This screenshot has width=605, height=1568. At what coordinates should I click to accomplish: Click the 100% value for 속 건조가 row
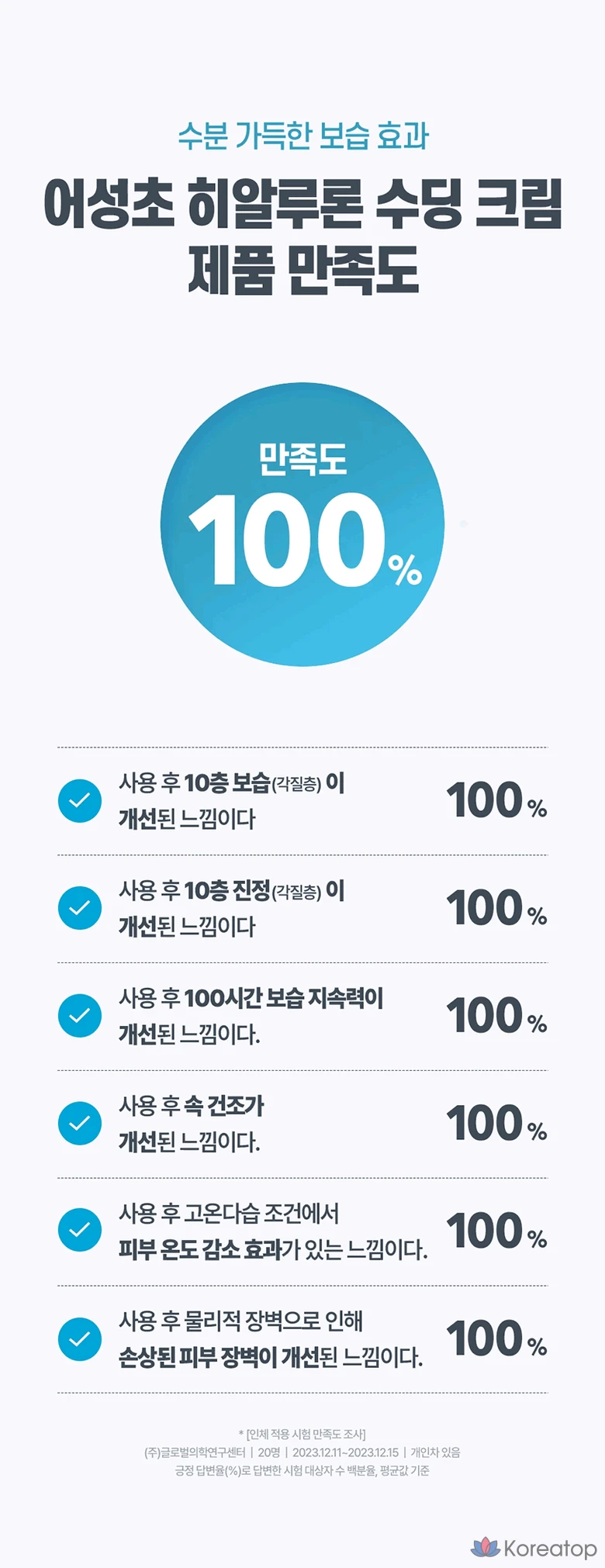(x=496, y=1124)
